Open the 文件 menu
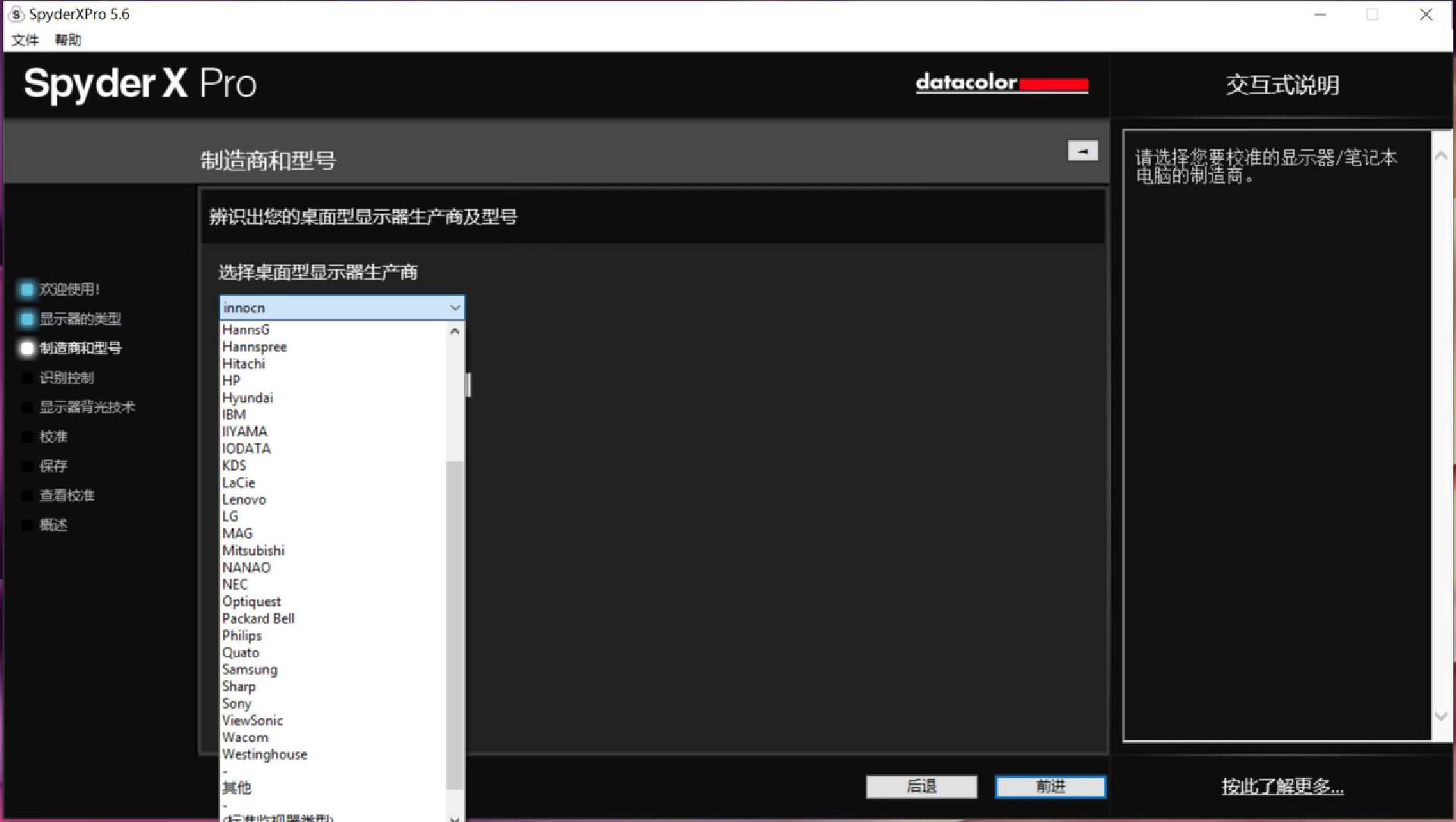Screen dimensions: 1456x822 click(x=25, y=39)
